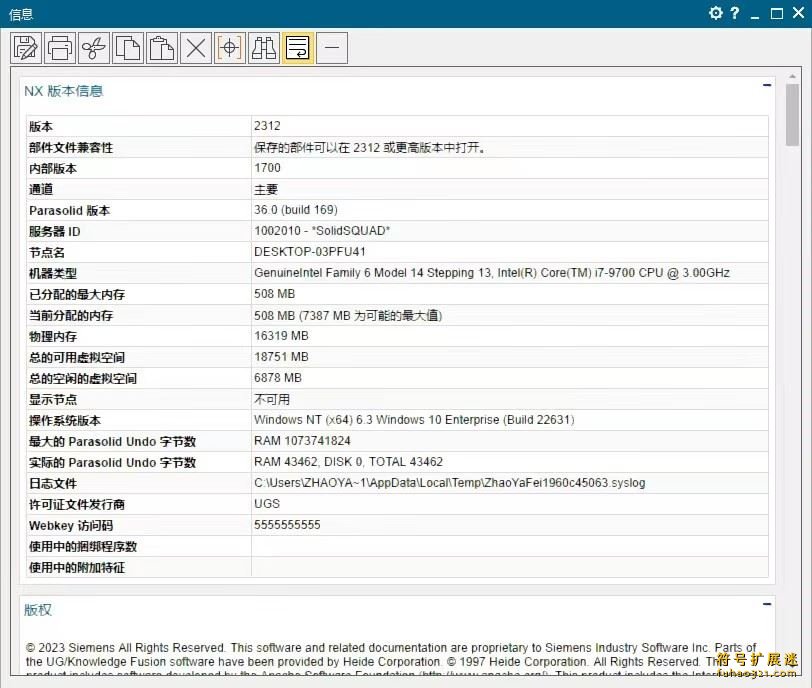The width and height of the screenshot is (812, 688).
Task: Open find with the binoculars icon
Action: tap(263, 47)
